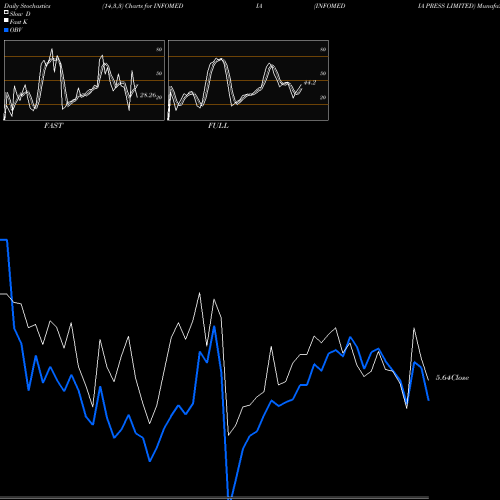
Task: Select the 'Slow D' legend label
Action: click(20, 14)
